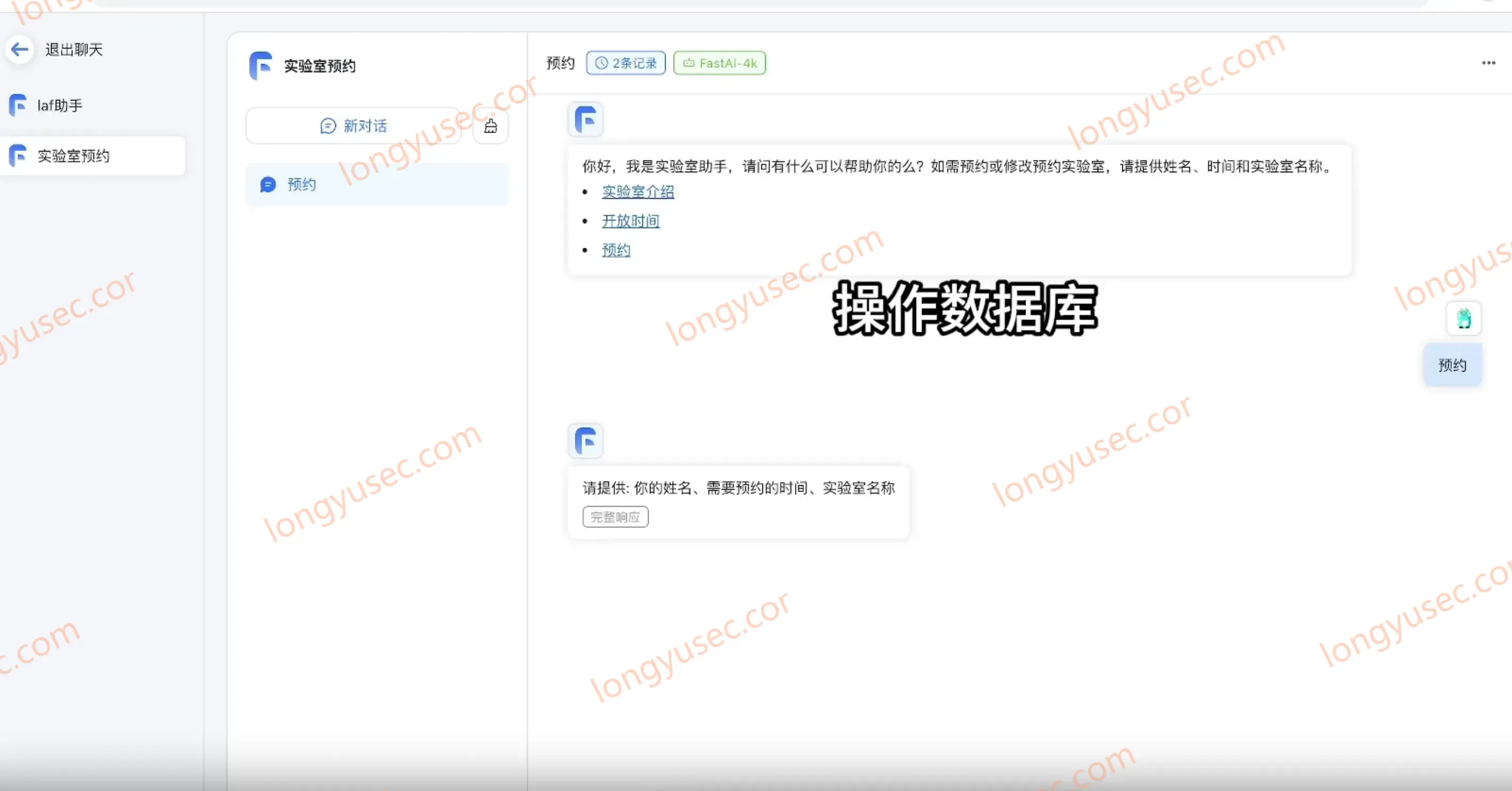The width and height of the screenshot is (1512, 791).
Task: Click the chat bubble icon next to 预约
Action: 268,184
